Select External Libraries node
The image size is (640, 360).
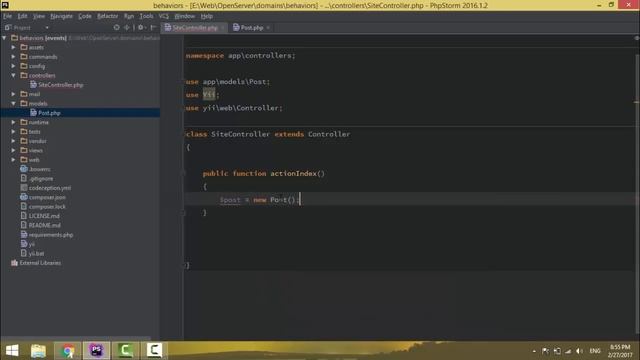click(x=40, y=263)
